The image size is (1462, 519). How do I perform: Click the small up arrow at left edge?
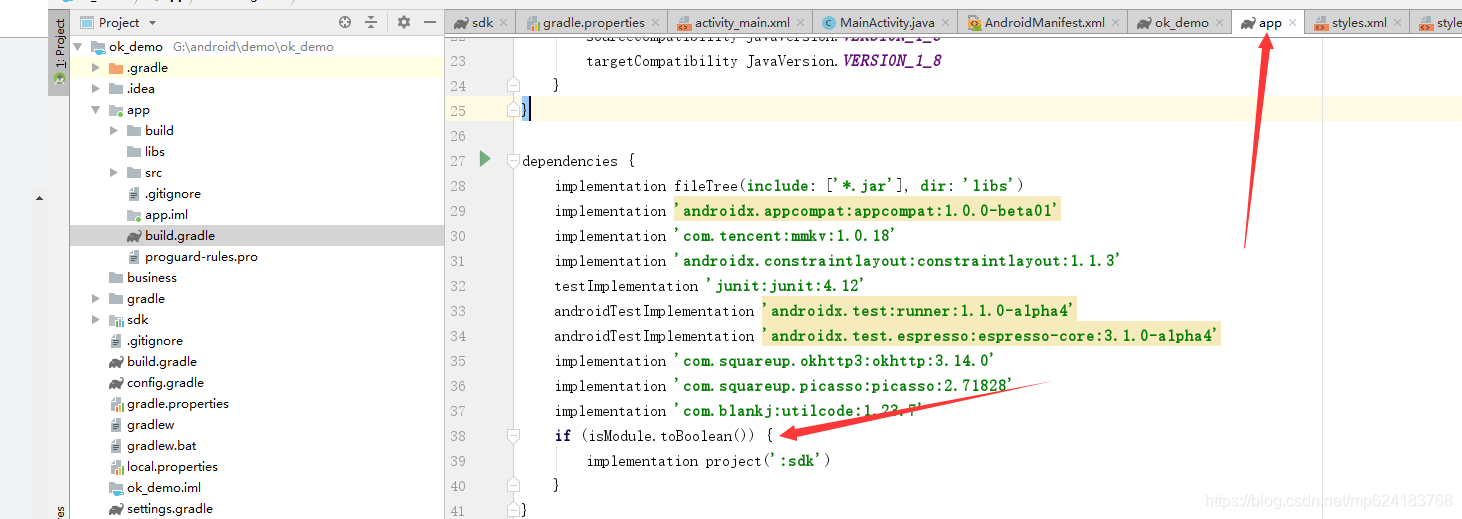tap(40, 198)
